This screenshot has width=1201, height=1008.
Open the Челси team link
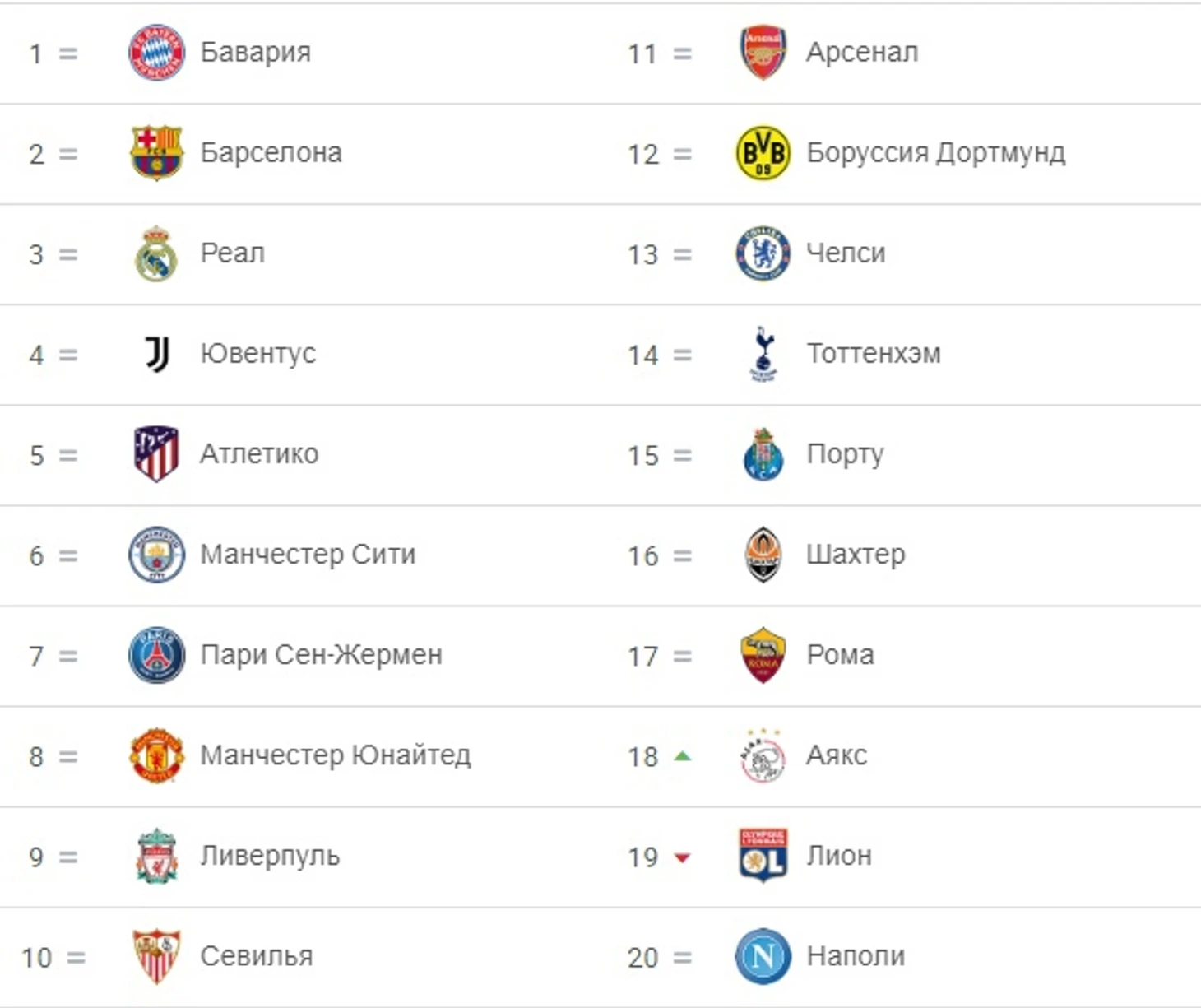(846, 253)
